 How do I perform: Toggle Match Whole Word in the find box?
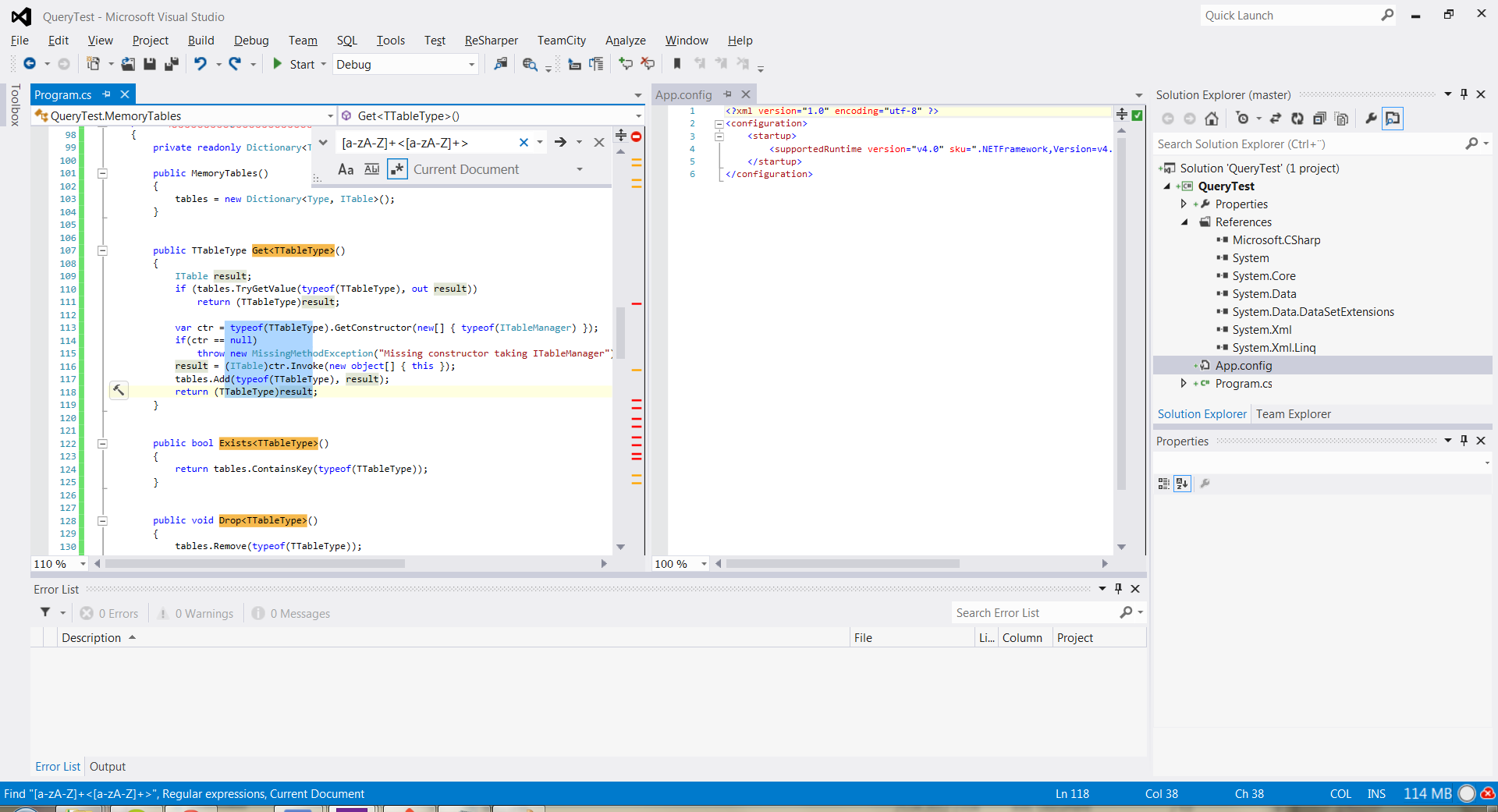tap(372, 169)
